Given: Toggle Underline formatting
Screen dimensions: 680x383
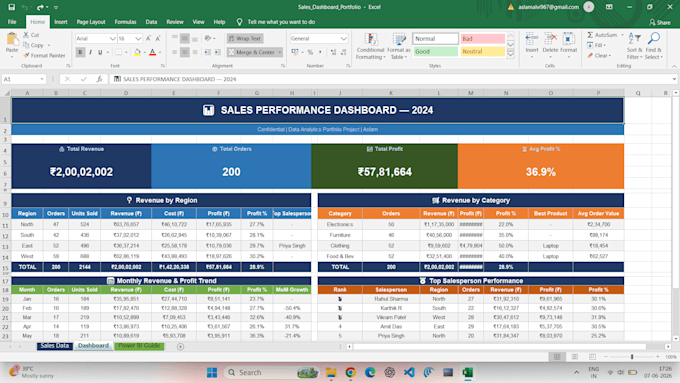Looking at the screenshot, I should (x=100, y=52).
